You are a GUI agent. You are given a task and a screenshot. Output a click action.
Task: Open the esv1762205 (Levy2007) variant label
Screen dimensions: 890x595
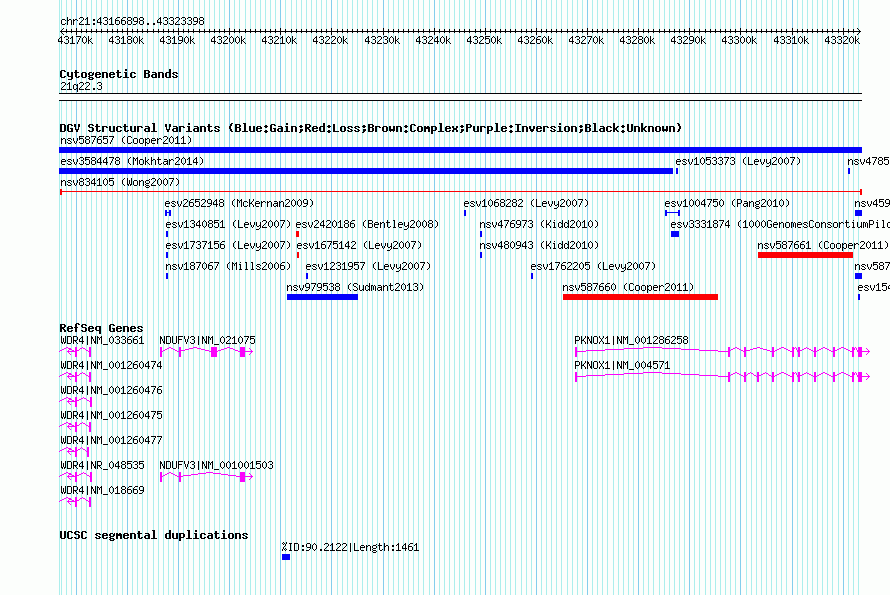tap(593, 266)
